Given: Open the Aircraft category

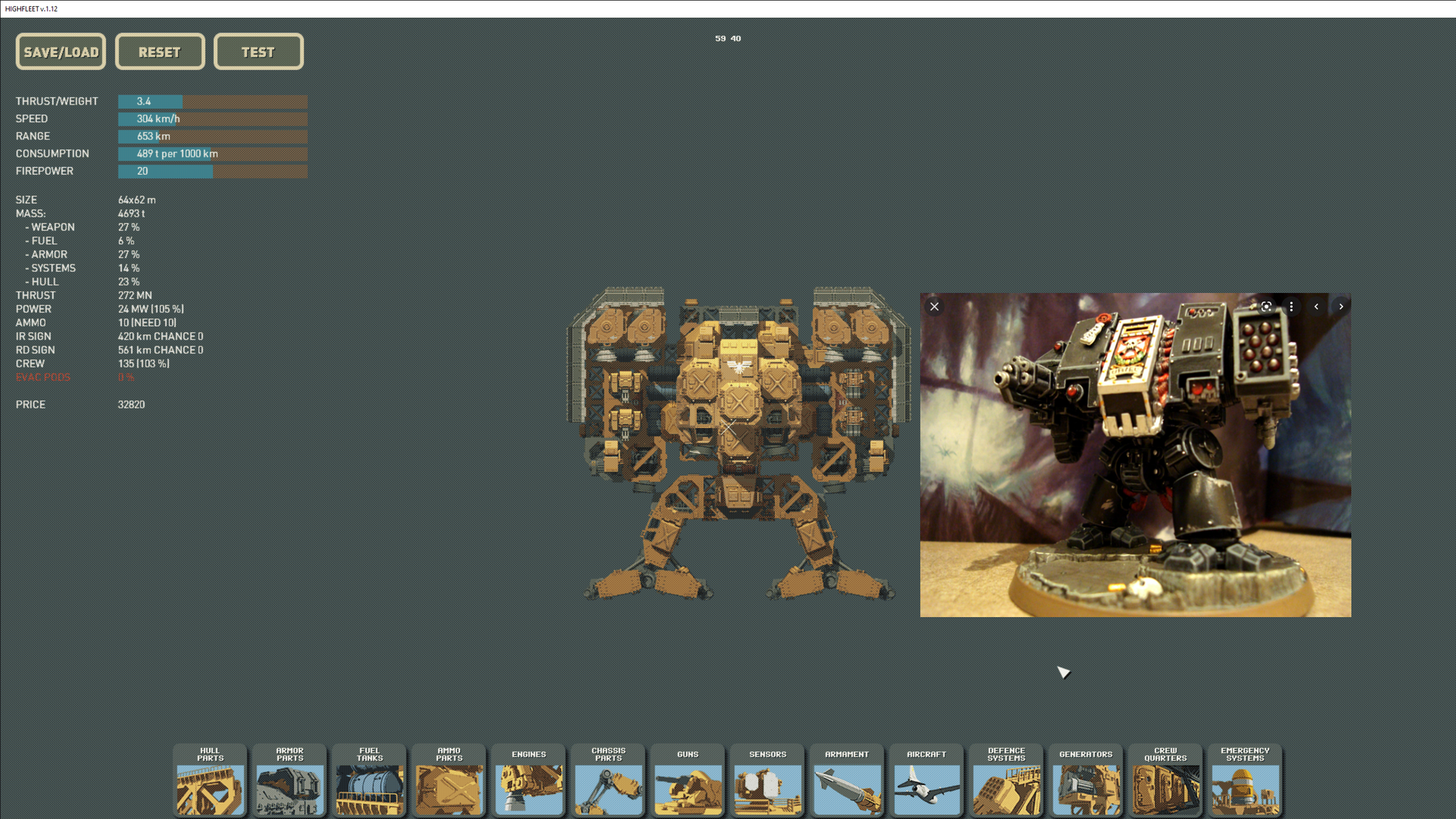Looking at the screenshot, I should pyautogui.click(x=927, y=780).
